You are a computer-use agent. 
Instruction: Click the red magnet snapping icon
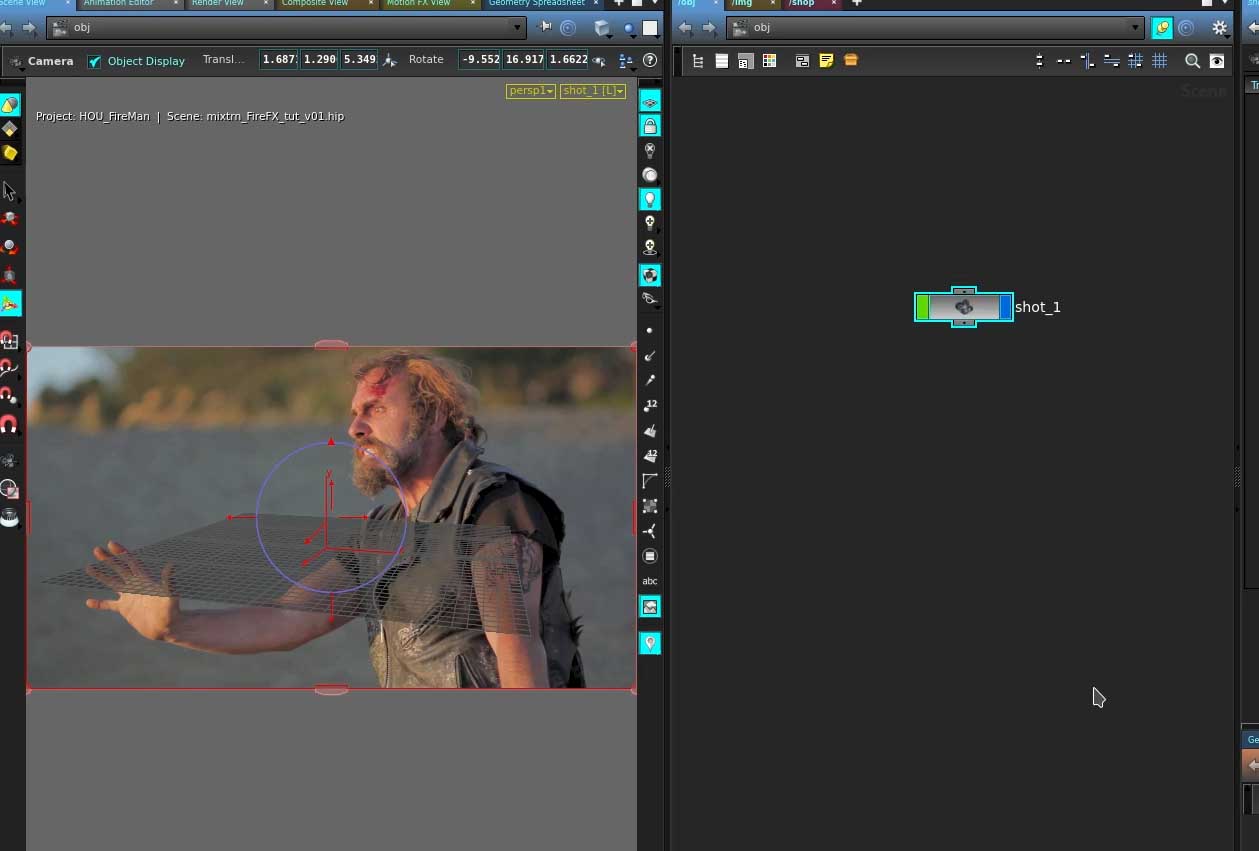9,424
